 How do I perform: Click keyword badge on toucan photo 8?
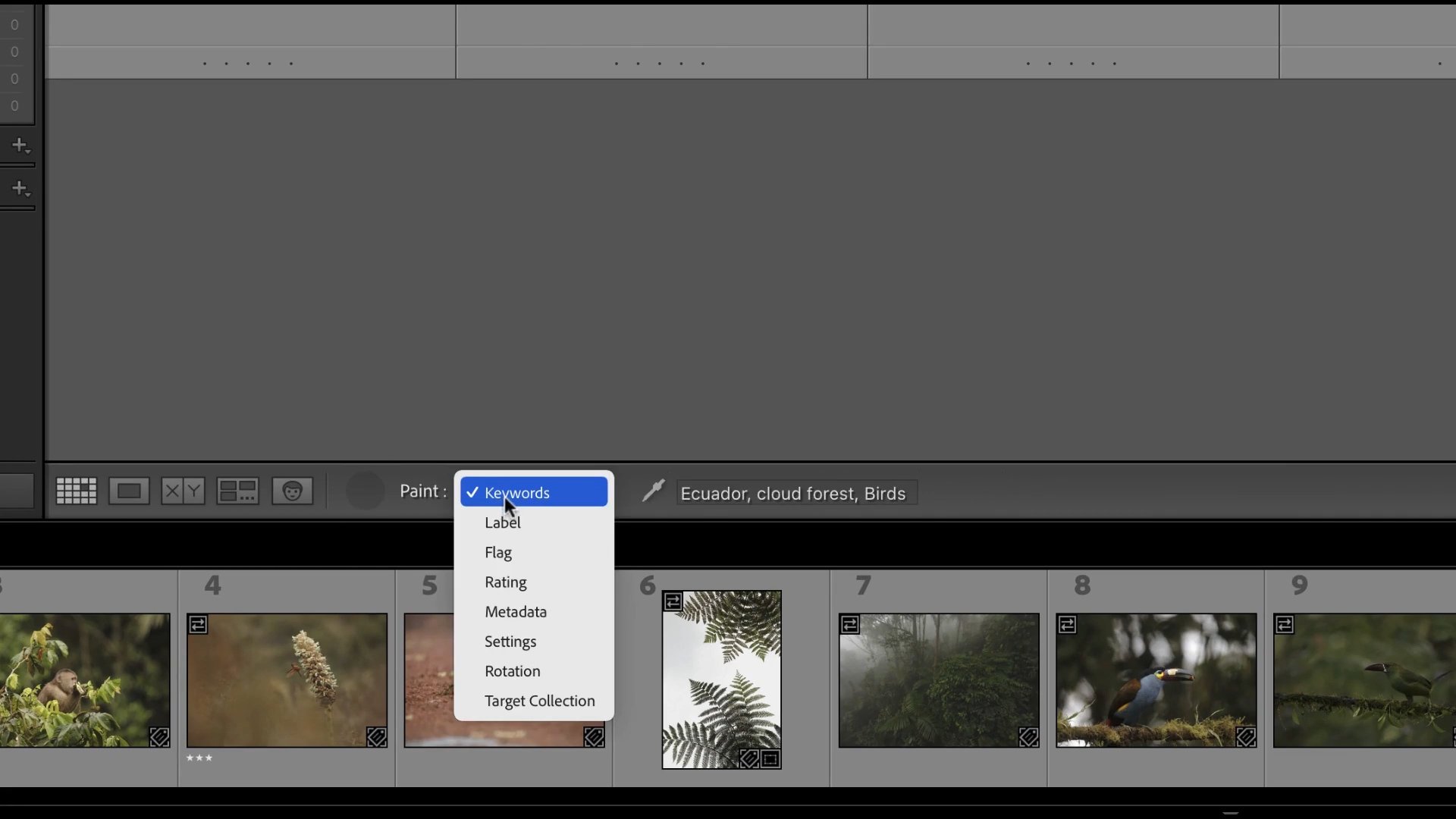tap(1246, 737)
